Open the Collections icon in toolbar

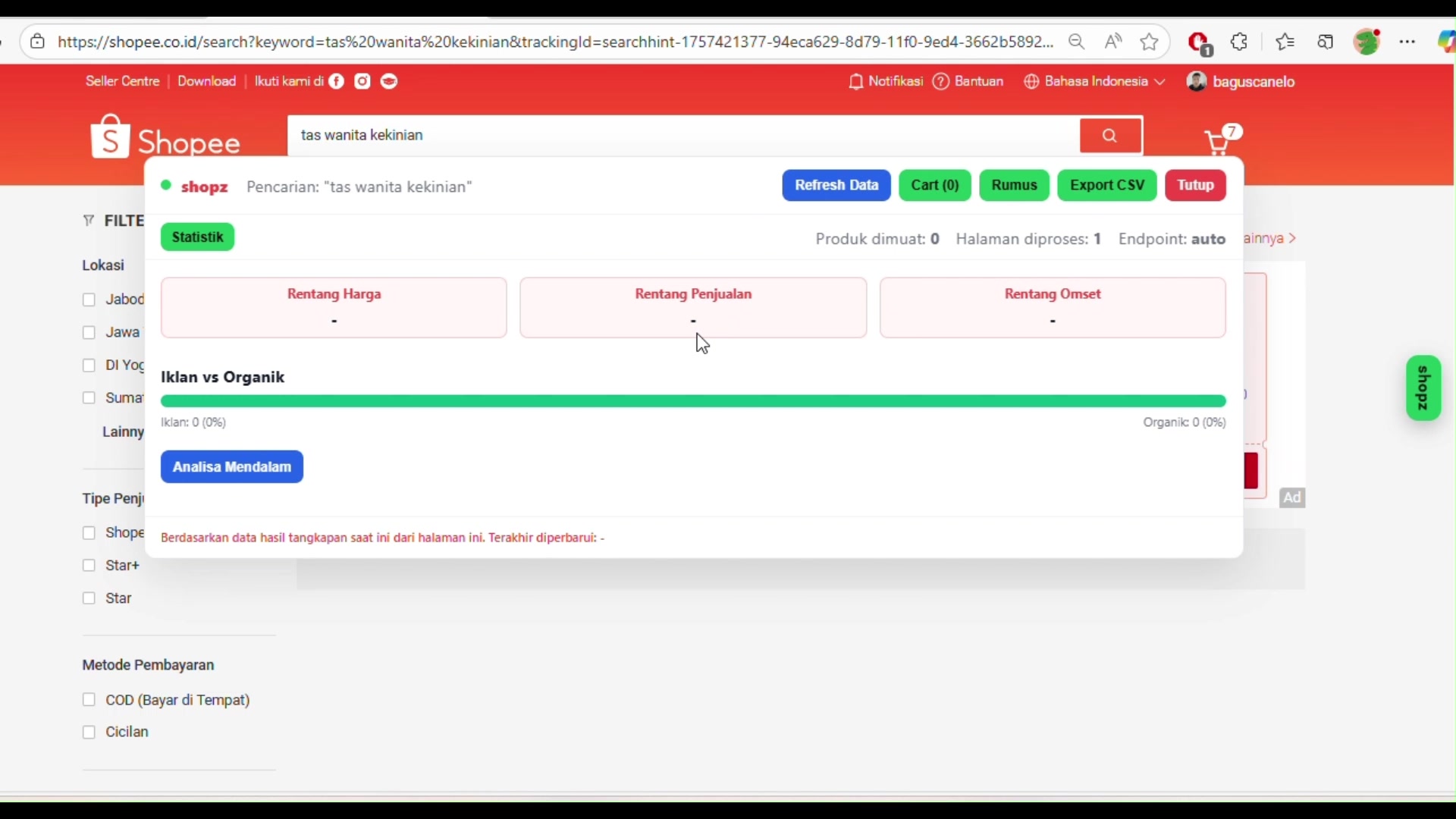(x=1326, y=42)
